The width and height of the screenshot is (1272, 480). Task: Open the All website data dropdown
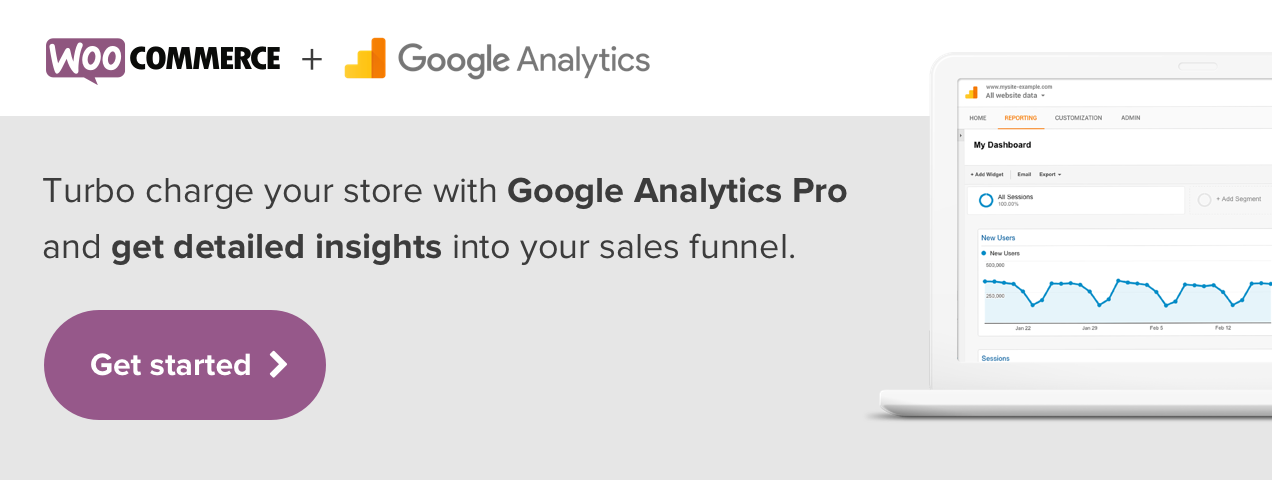[1015, 96]
